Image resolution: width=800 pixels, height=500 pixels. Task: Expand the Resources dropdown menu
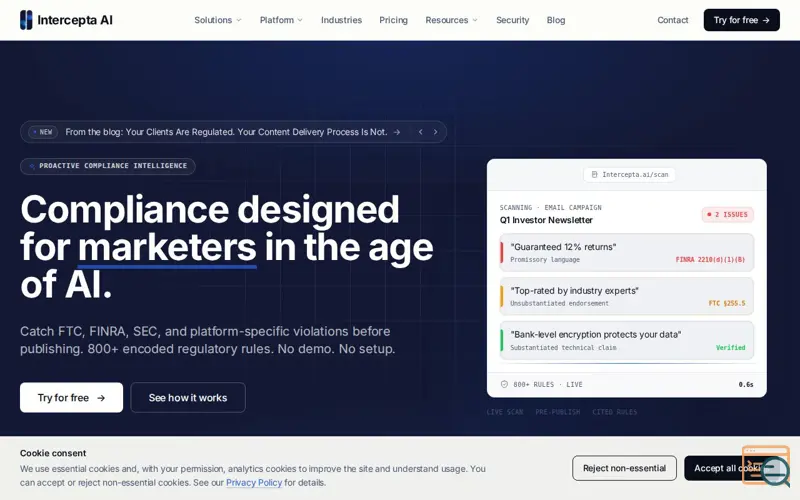coord(452,20)
